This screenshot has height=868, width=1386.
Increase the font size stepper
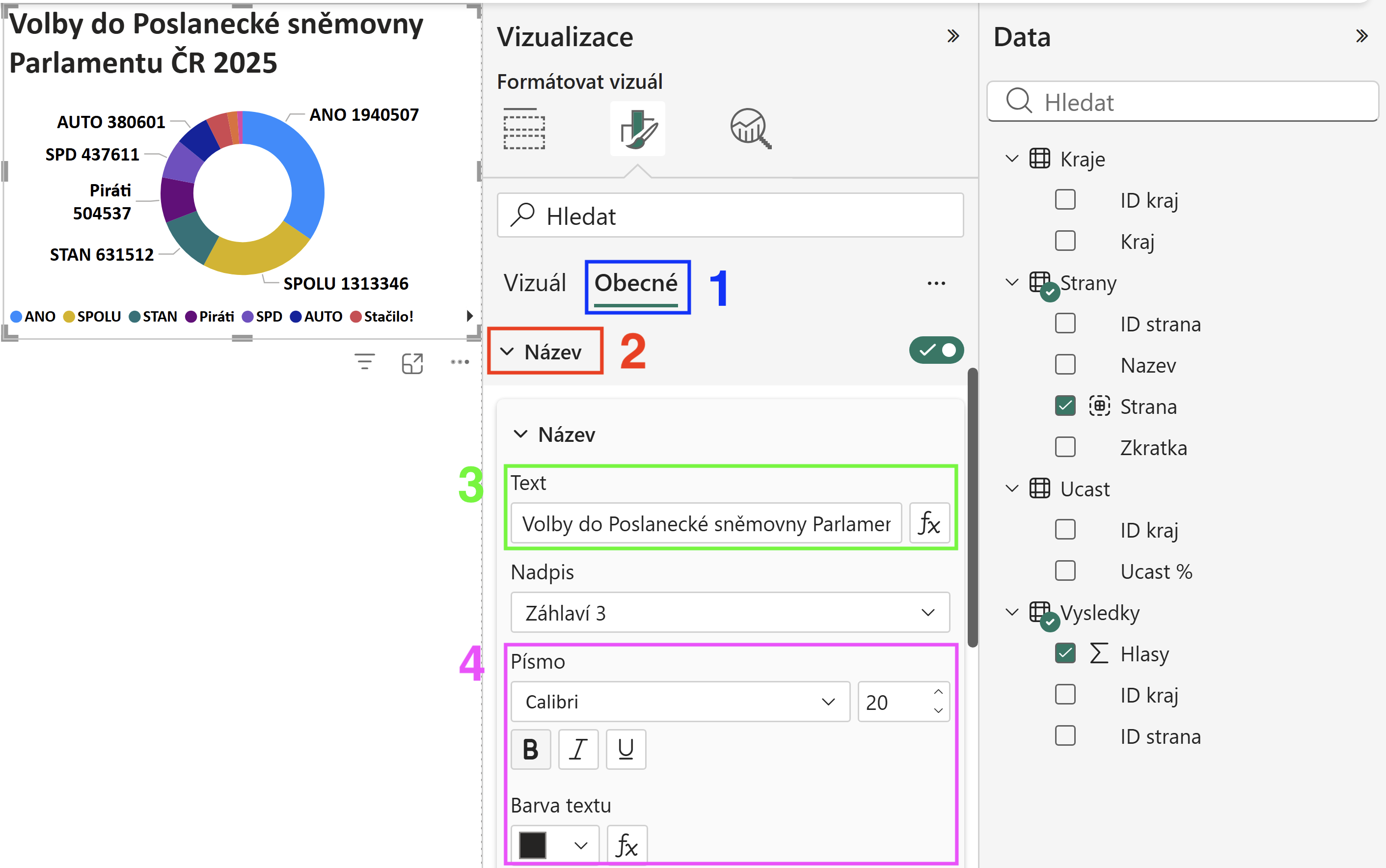[x=938, y=692]
